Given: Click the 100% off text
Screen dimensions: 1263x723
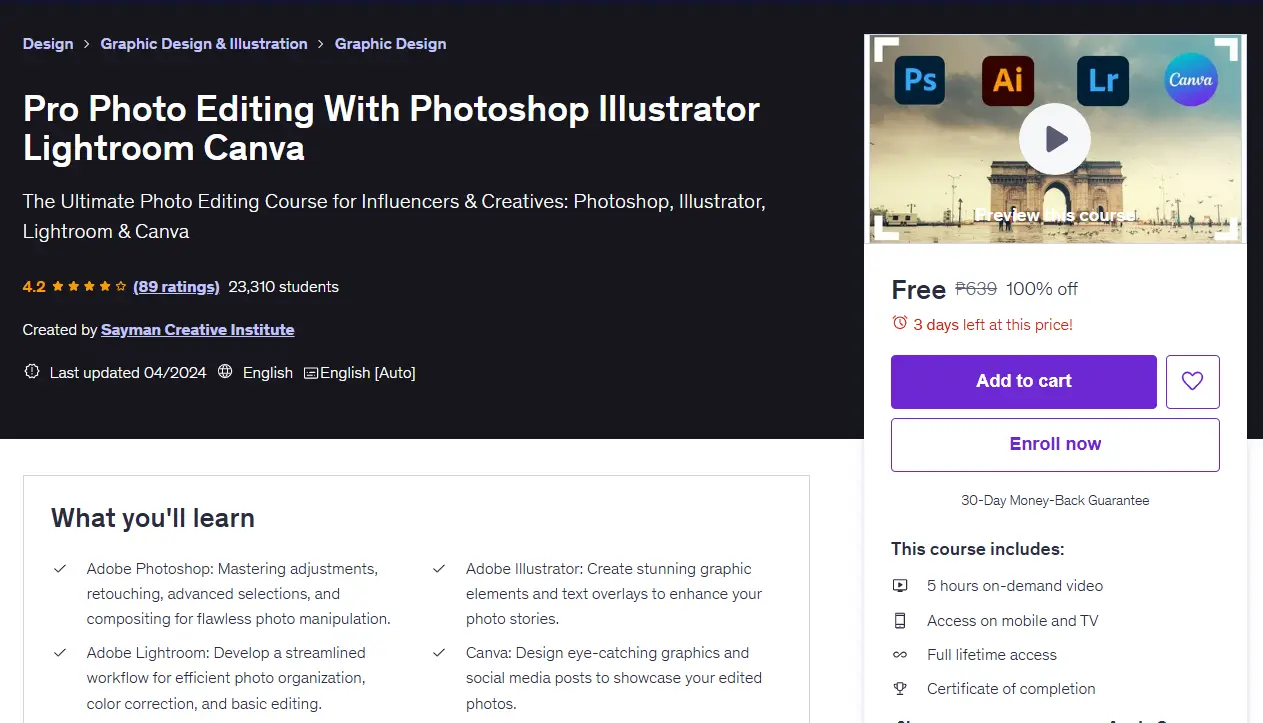Looking at the screenshot, I should tap(1042, 289).
